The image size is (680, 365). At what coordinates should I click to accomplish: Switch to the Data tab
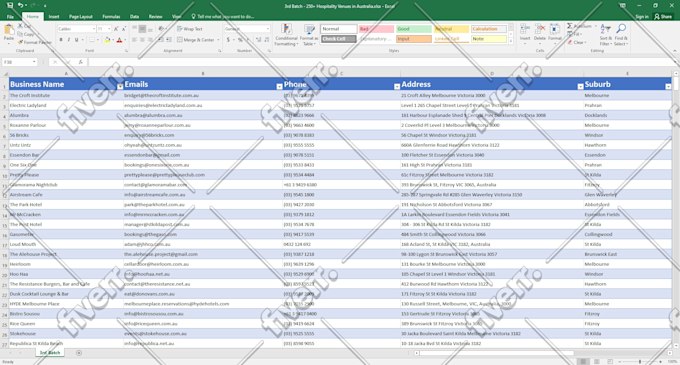pyautogui.click(x=134, y=16)
